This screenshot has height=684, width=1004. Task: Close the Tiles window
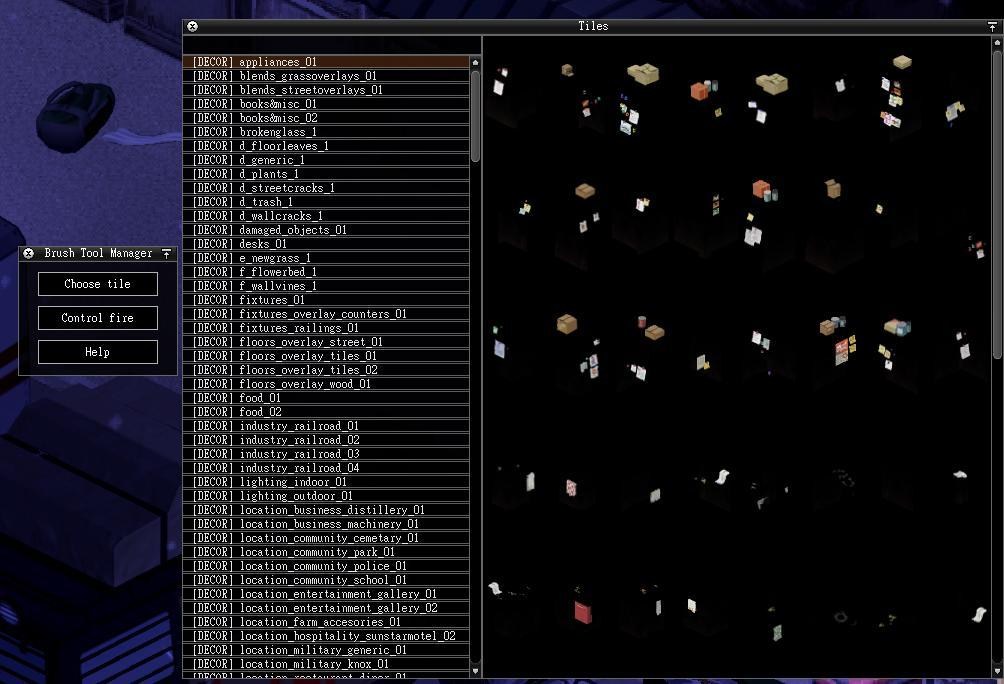tap(192, 27)
